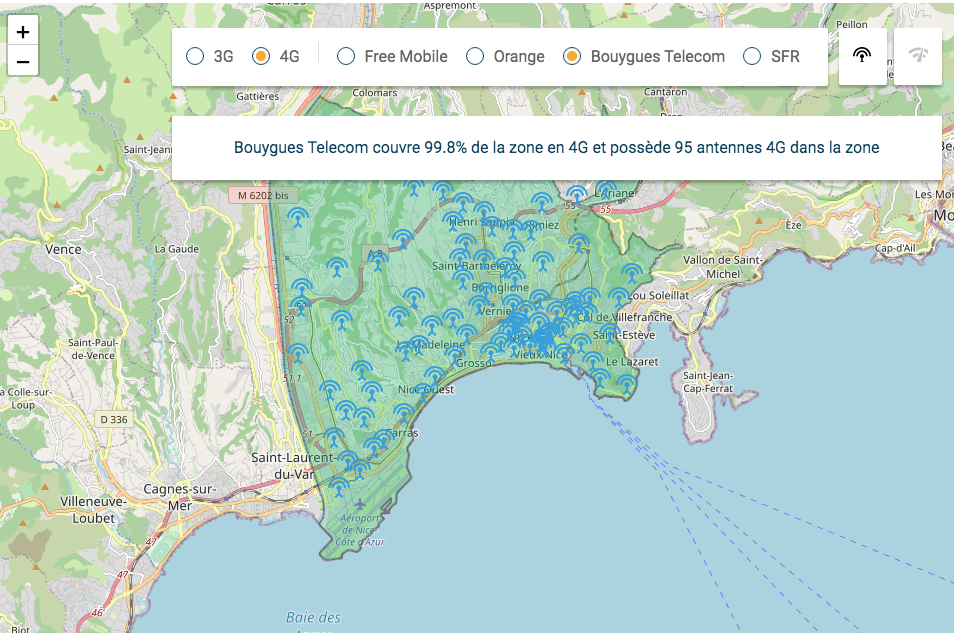The image size is (954, 633).
Task: Select SFR as operator
Action: [753, 57]
